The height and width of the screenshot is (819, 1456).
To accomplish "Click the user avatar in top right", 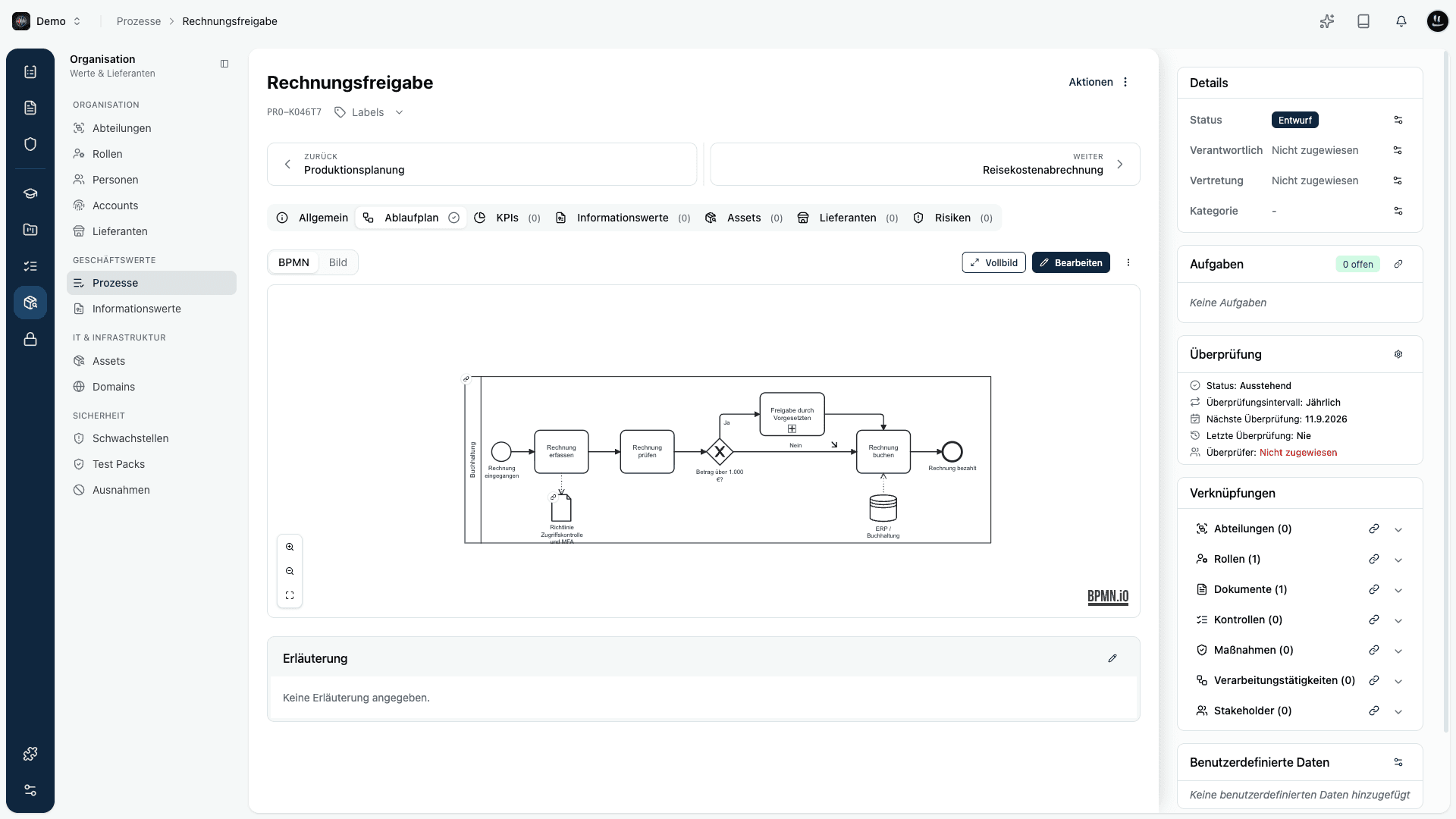I will [x=1437, y=21].
